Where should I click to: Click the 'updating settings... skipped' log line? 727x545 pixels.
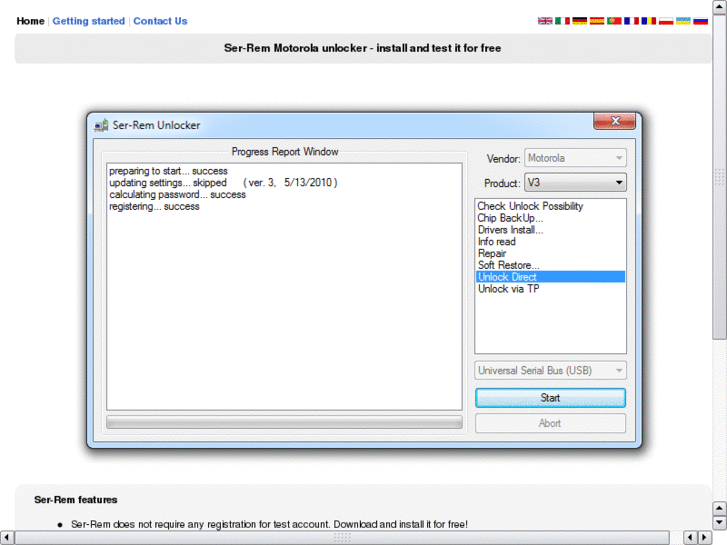tap(223, 183)
